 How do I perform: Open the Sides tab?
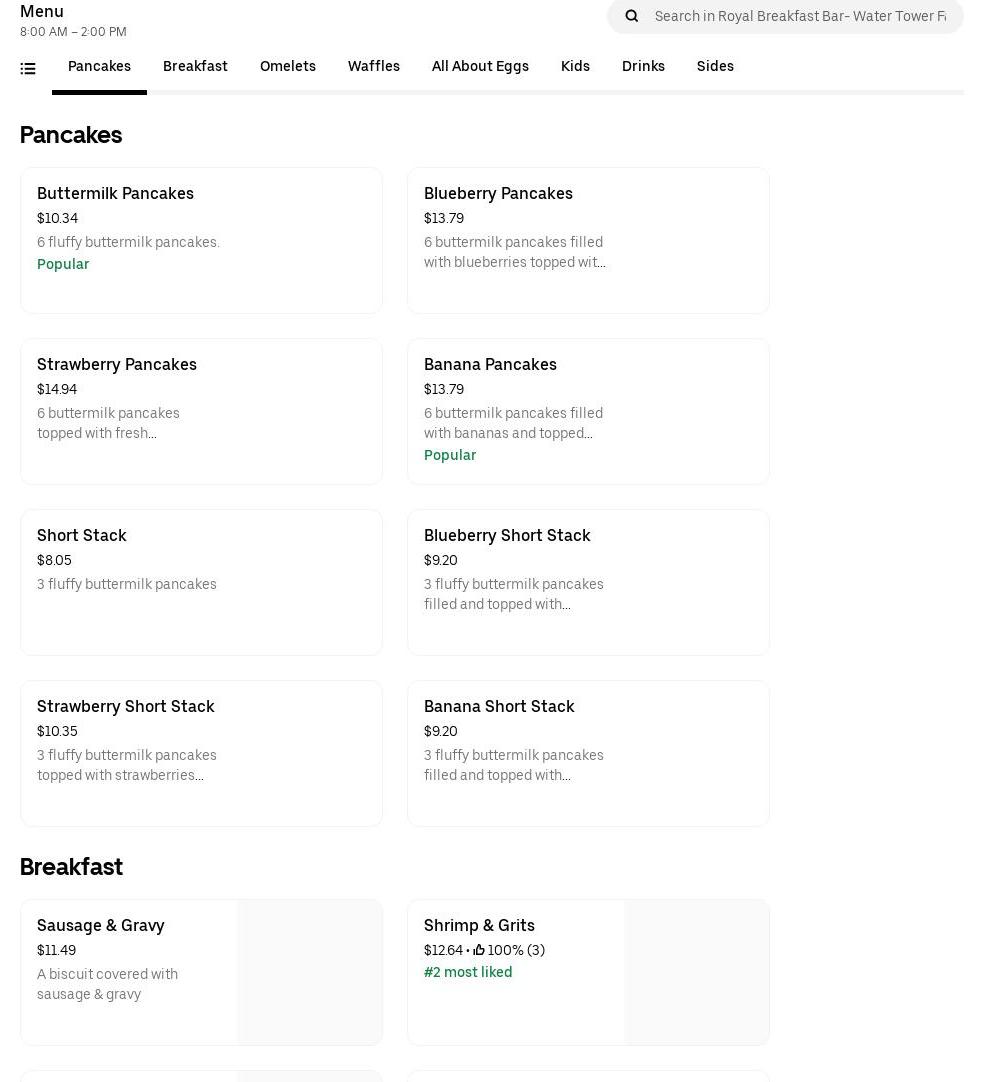pos(715,67)
